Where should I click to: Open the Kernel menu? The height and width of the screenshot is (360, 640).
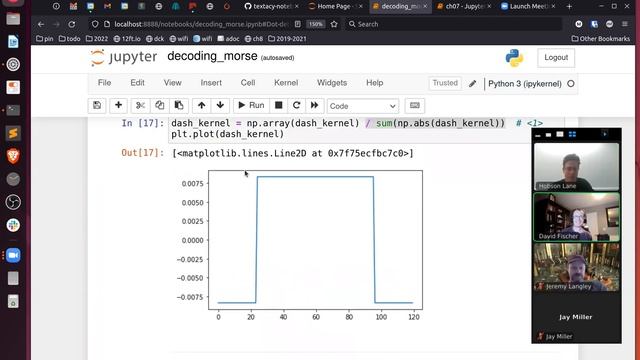tap(286, 83)
